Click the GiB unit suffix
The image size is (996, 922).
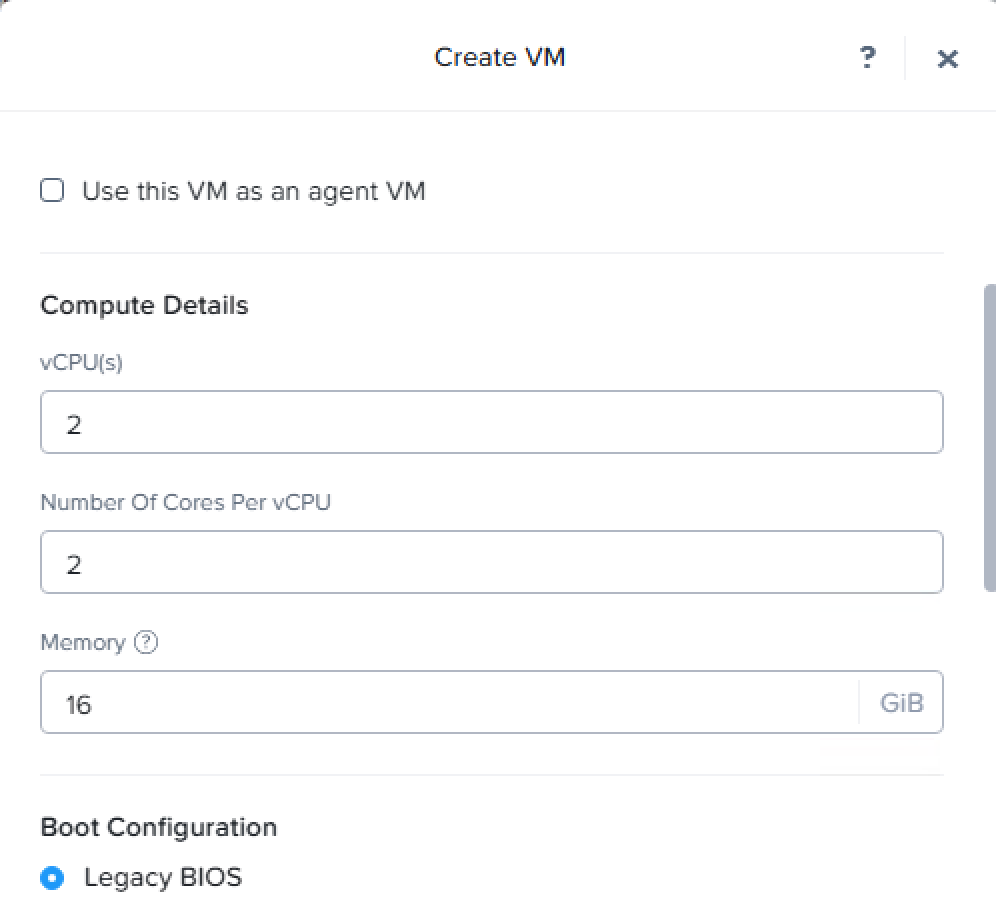click(x=901, y=702)
